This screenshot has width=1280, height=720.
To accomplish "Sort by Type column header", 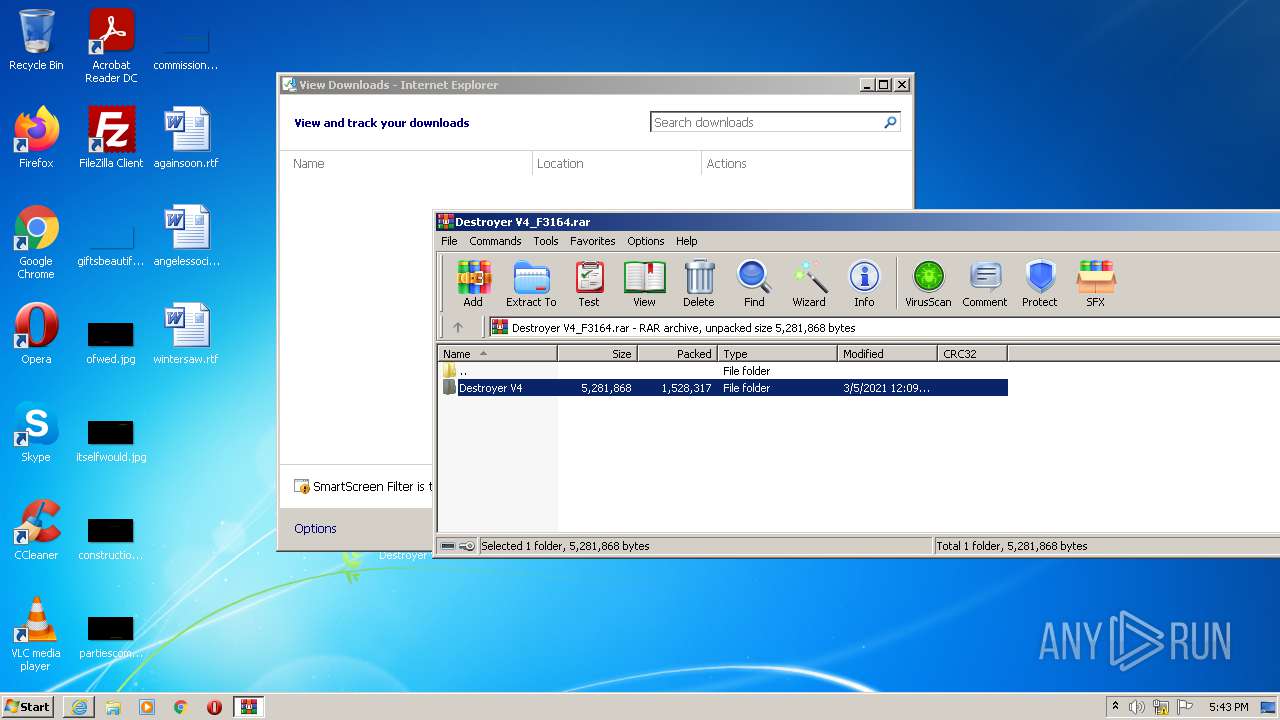I will pyautogui.click(x=777, y=353).
